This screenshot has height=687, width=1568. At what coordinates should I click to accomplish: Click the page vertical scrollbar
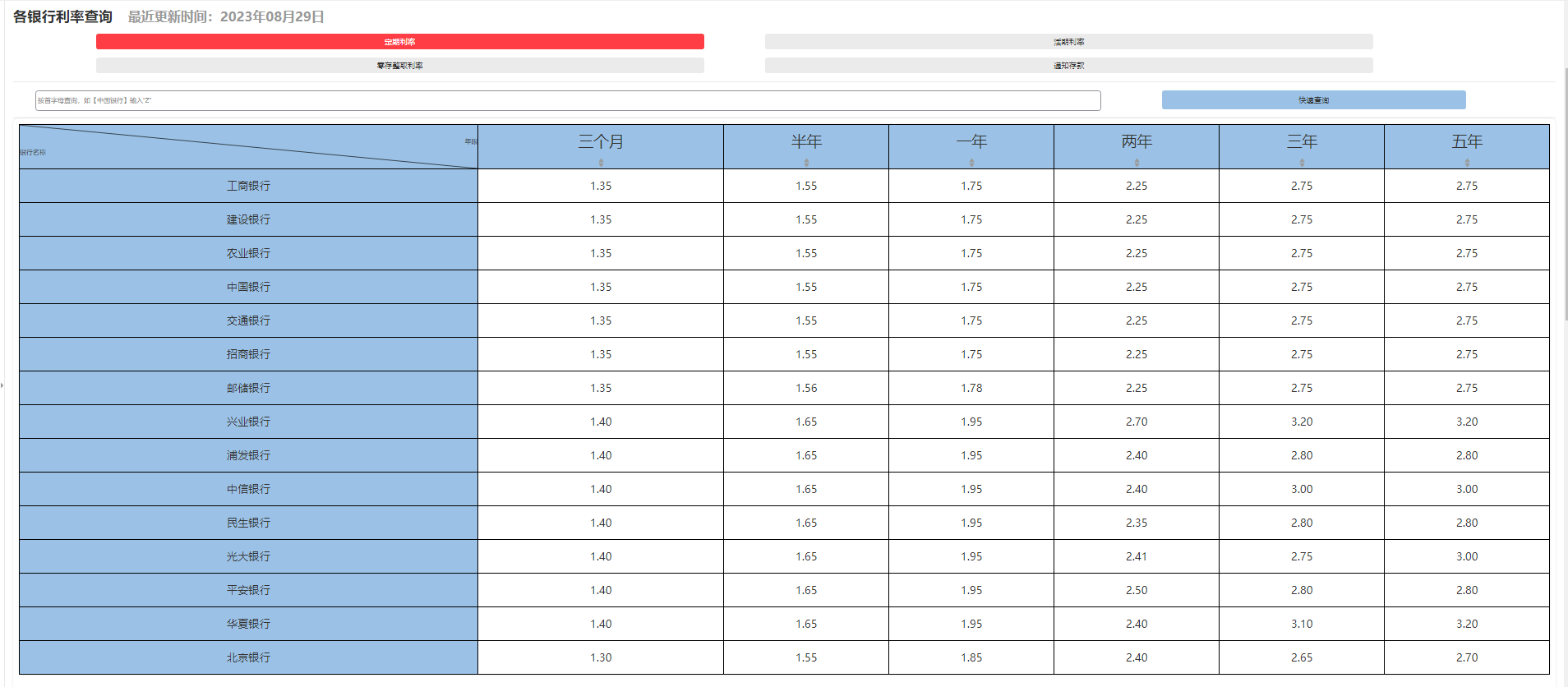click(1565, 193)
